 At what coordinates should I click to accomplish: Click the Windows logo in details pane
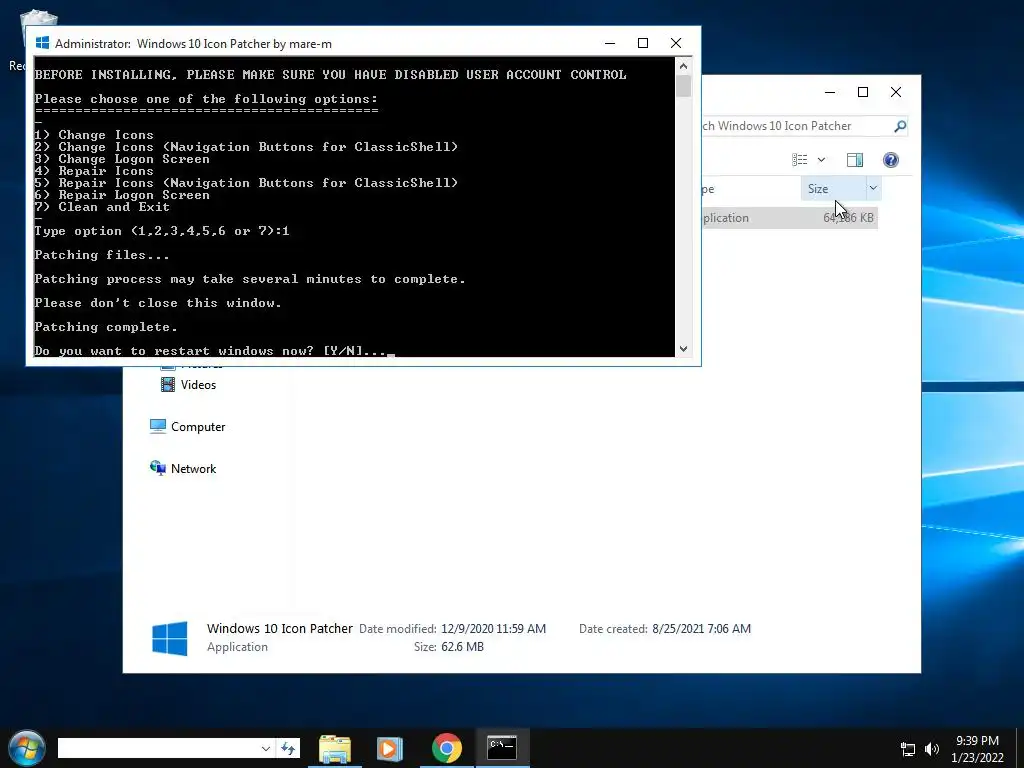(170, 638)
